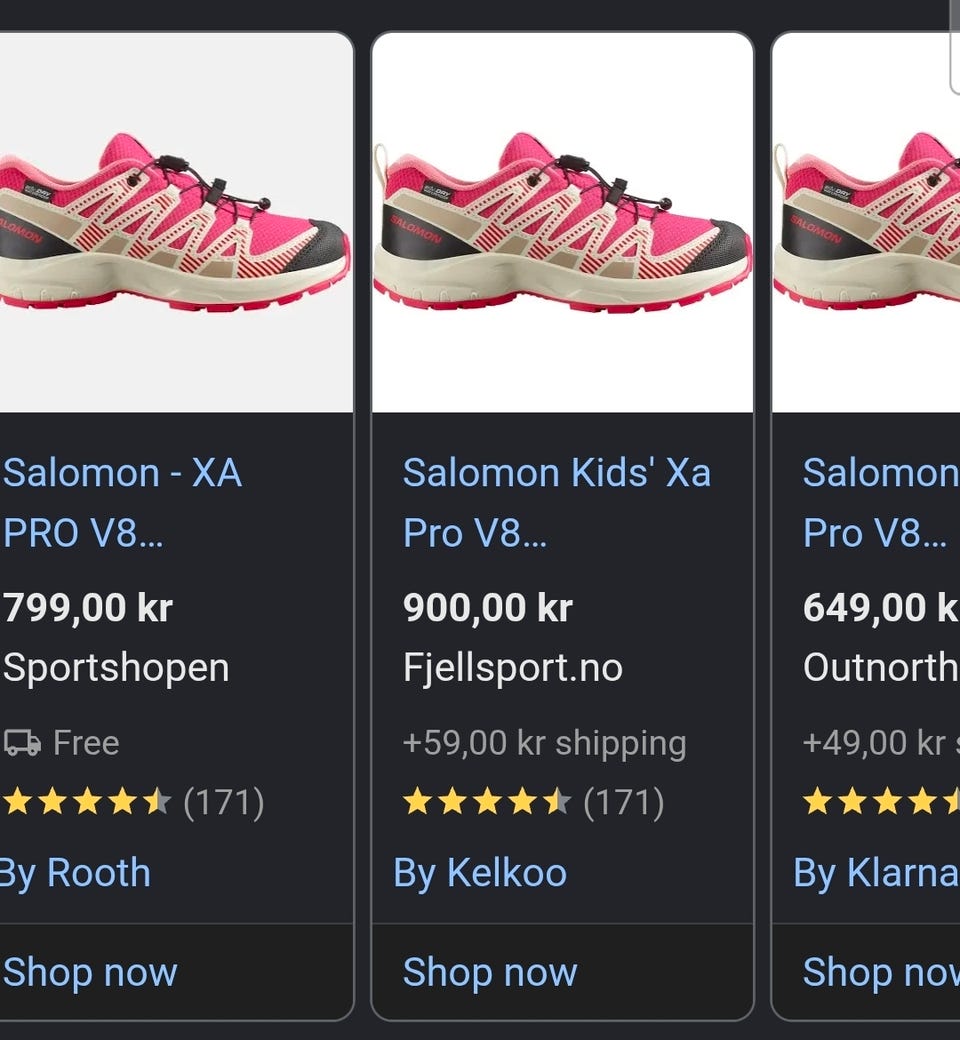Click the free delivery truck icon
960x1040 pixels.
tap(22, 742)
